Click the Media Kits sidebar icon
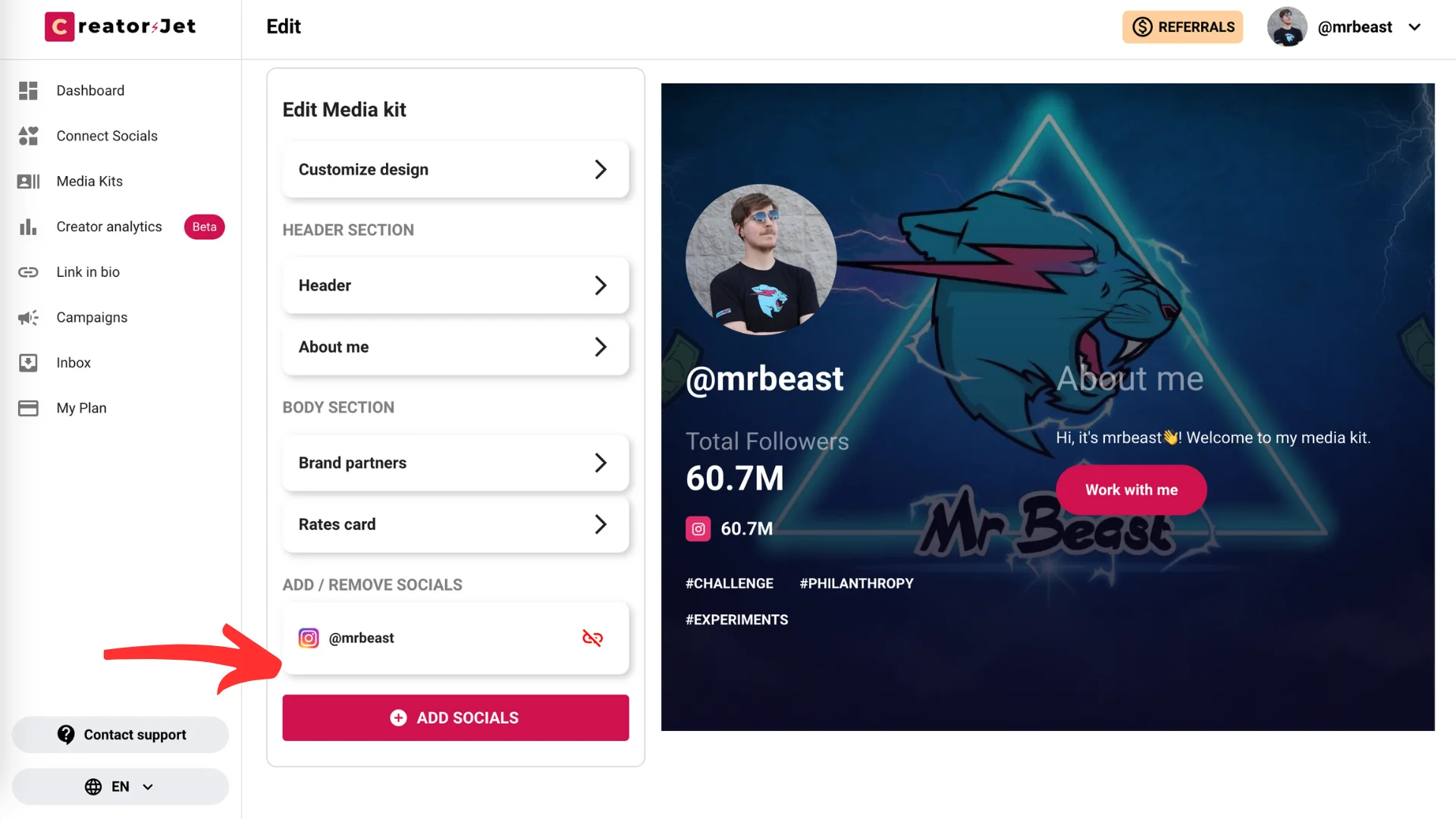This screenshot has height=819, width=1456. point(28,181)
